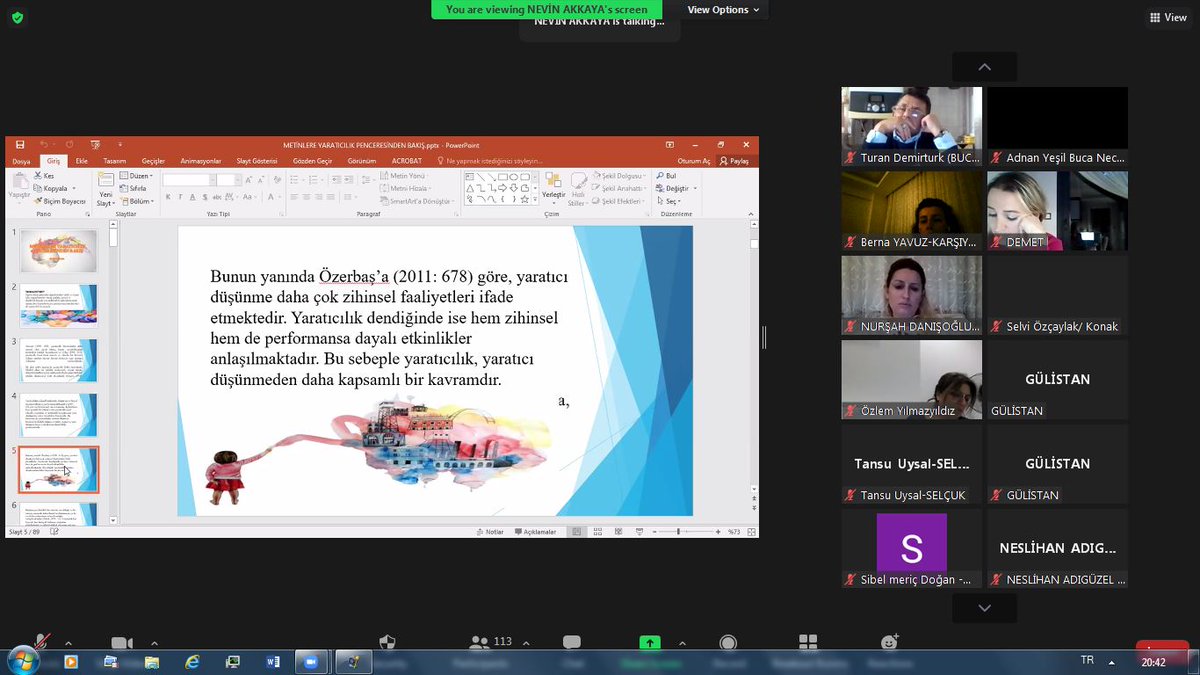Click Kes (Cut) in the Pano group

(44, 176)
